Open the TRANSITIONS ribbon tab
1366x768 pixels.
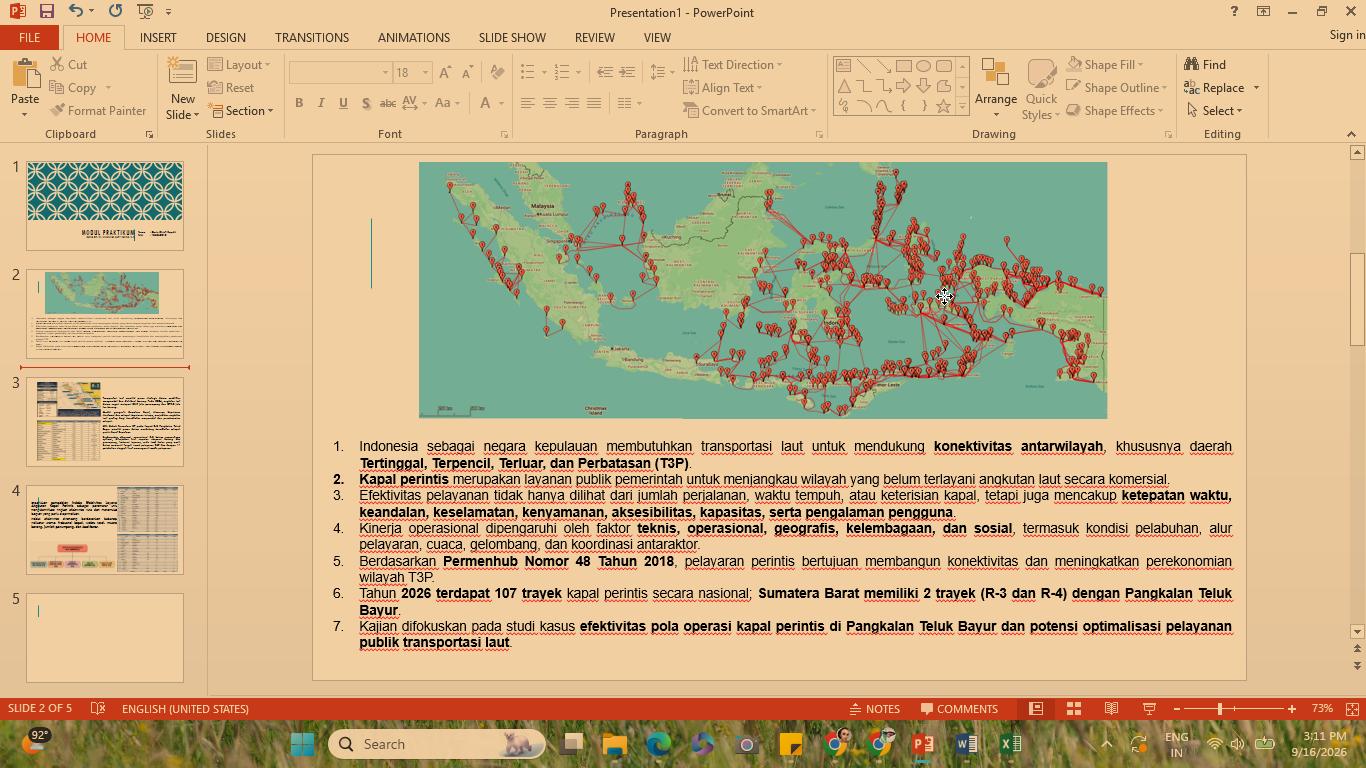pyautogui.click(x=312, y=37)
